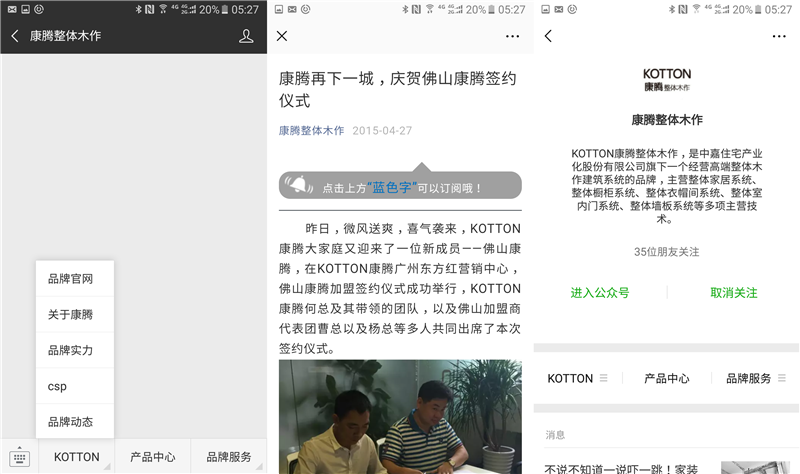Screen dimensions: 800x474
Task: Tap the article date 2015-04-27
Action: click(382, 131)
